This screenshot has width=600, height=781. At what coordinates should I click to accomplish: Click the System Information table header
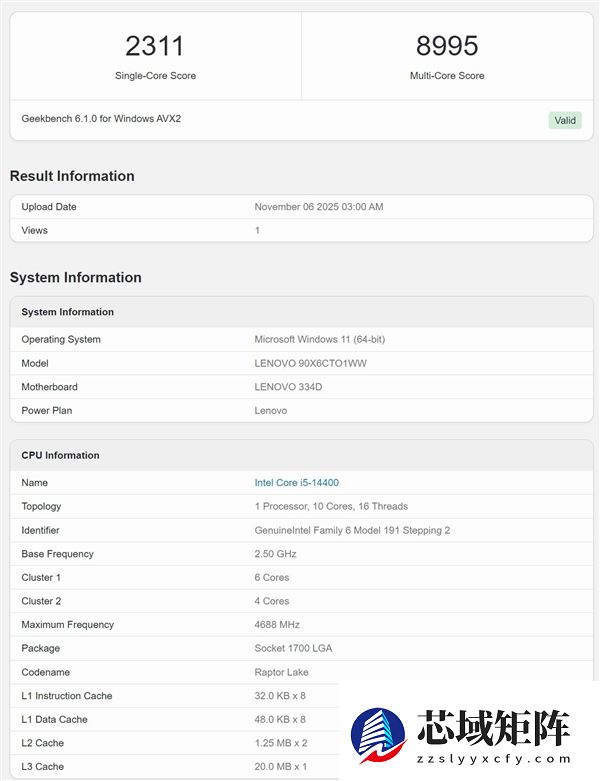[68, 312]
